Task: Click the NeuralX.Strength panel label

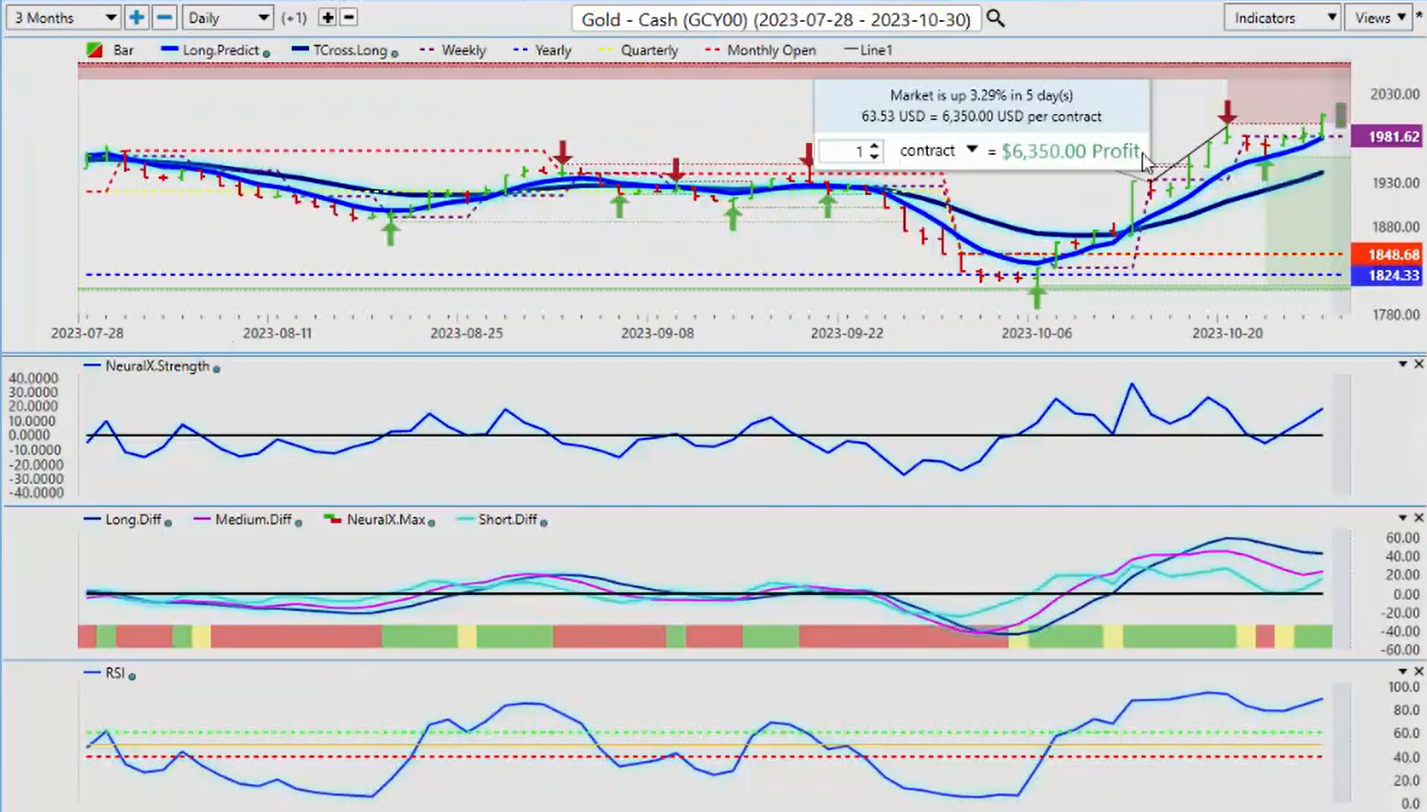Action: tap(157, 366)
